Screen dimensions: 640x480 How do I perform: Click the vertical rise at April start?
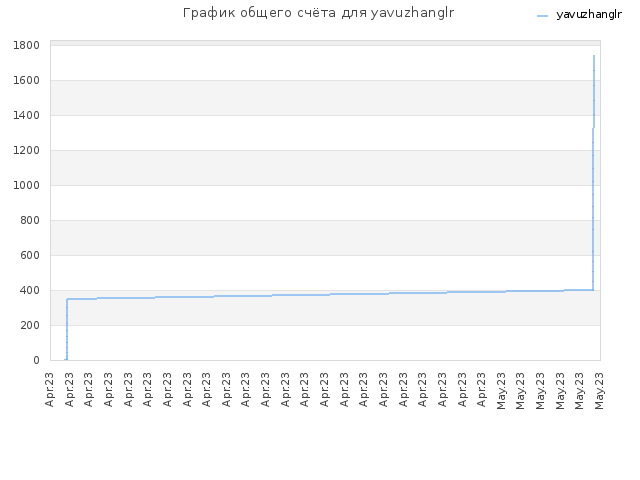pyautogui.click(x=67, y=329)
